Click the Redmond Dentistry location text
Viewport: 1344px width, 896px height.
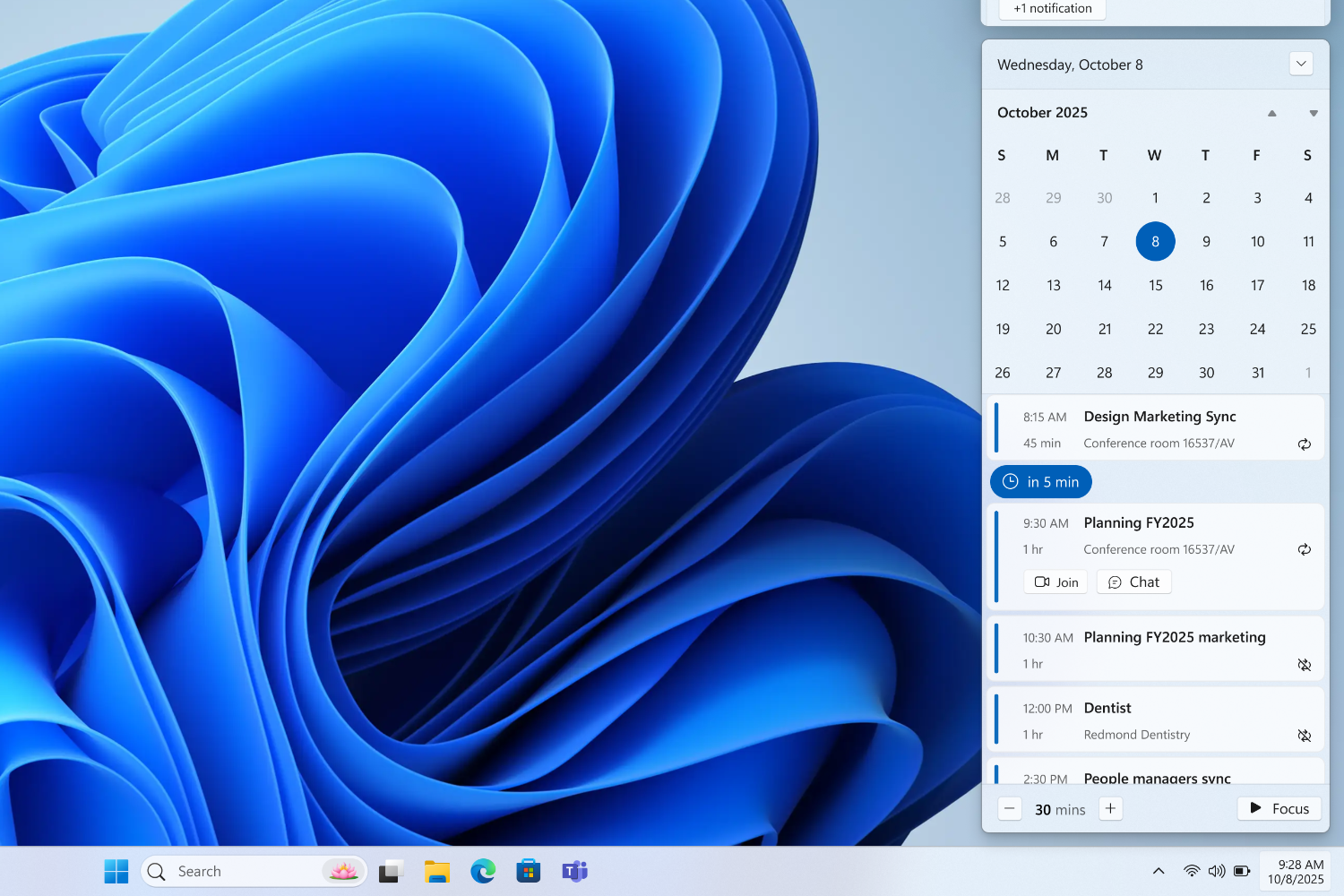(1137, 735)
